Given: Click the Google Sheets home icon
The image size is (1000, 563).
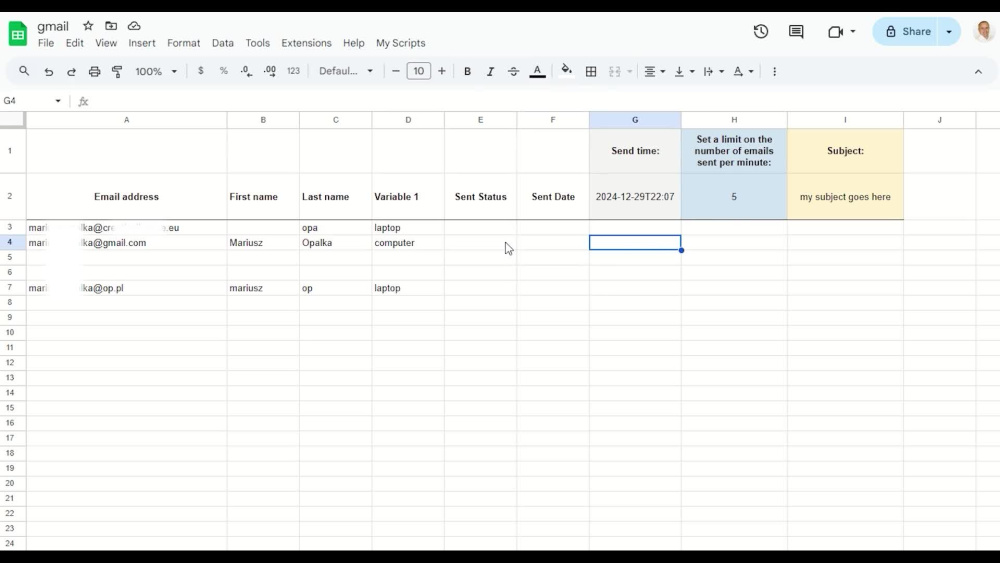Looking at the screenshot, I should [18, 34].
